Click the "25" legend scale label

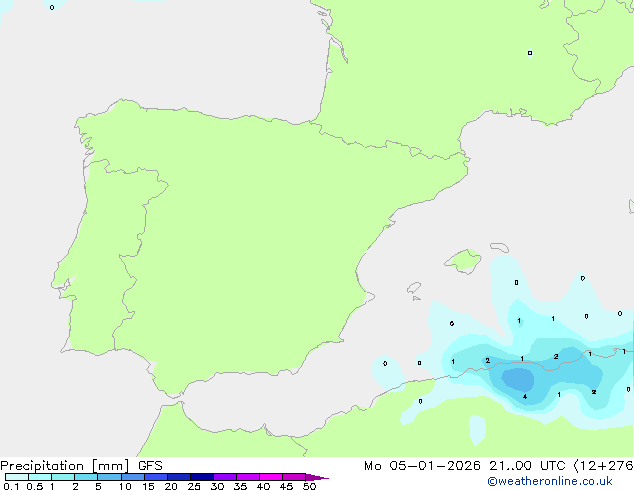194,486
